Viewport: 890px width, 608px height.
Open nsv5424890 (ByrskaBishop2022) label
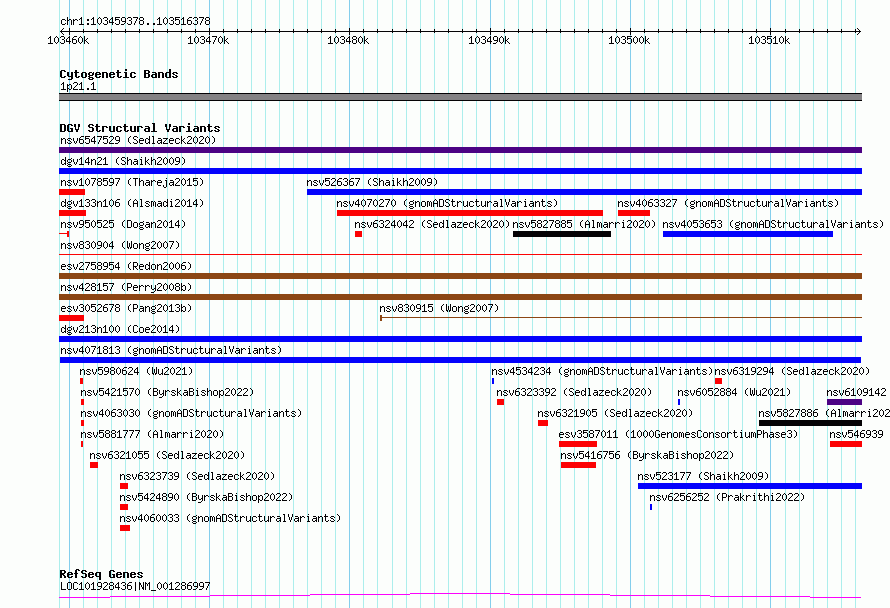click(x=206, y=497)
